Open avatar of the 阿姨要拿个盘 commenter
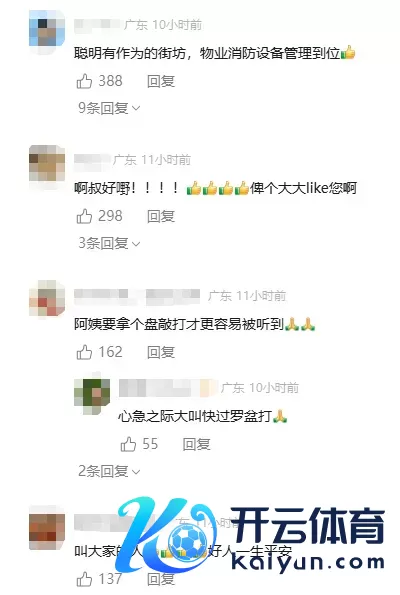400x595 pixels. click(x=47, y=298)
